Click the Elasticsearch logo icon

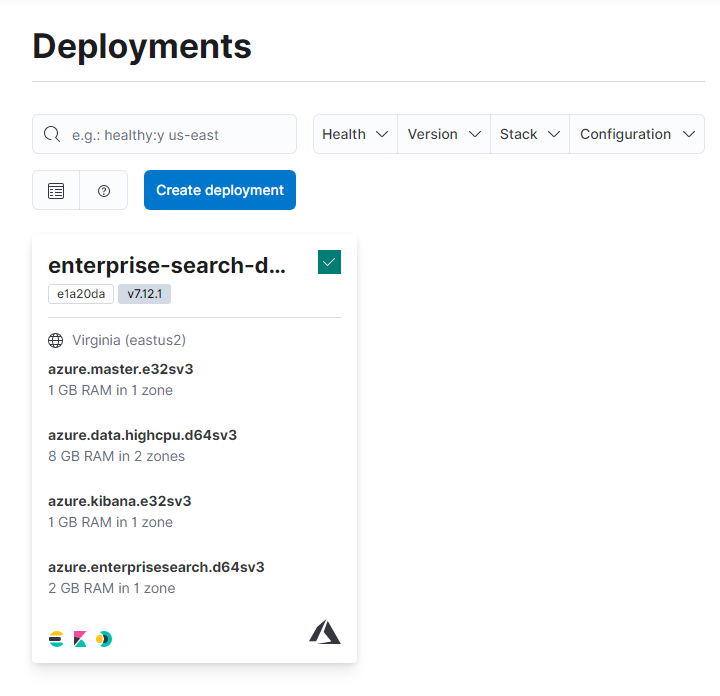click(x=56, y=639)
